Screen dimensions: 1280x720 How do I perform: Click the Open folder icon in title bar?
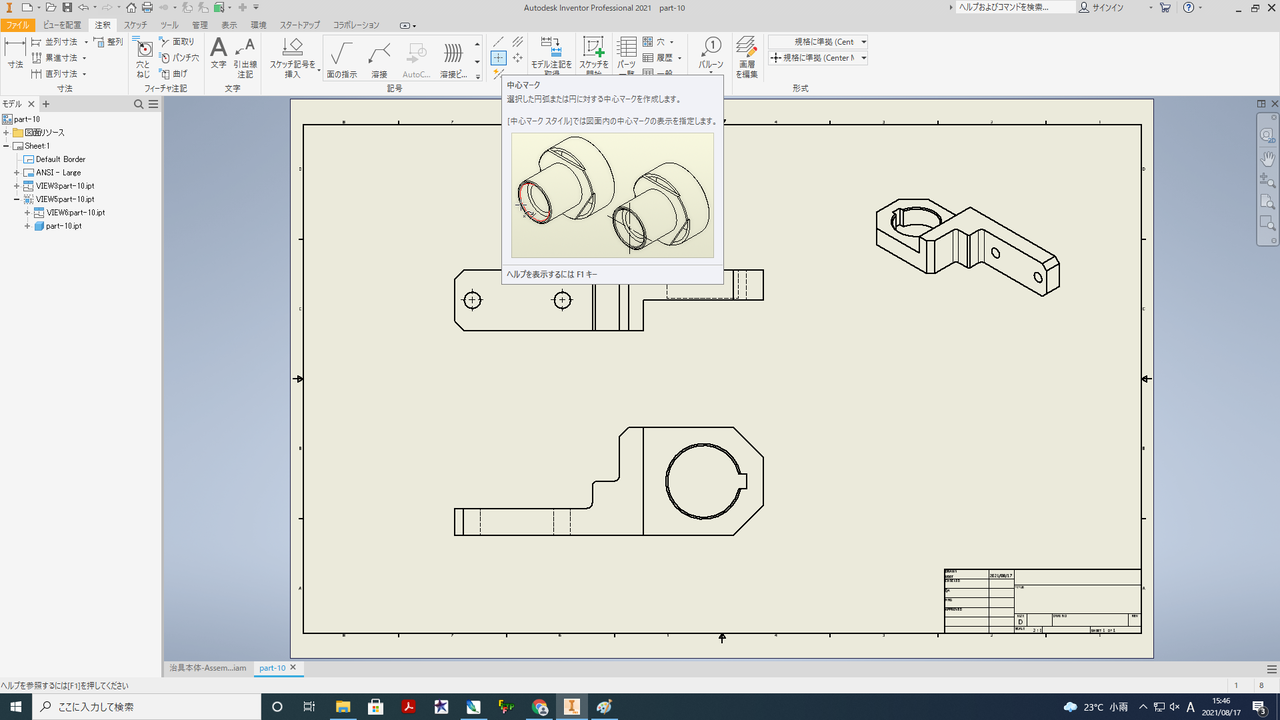click(x=51, y=7)
